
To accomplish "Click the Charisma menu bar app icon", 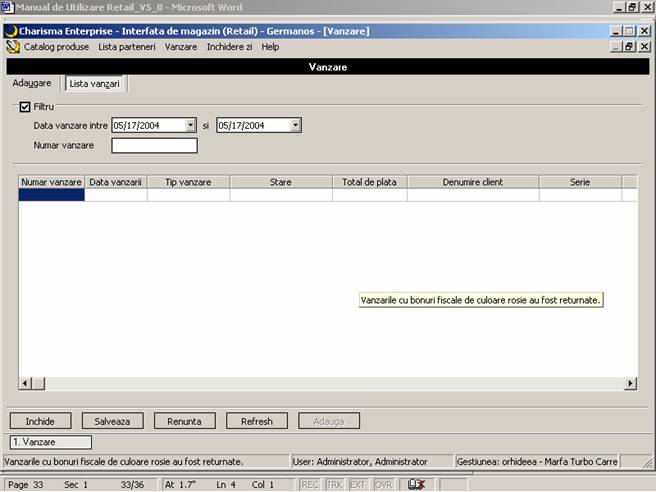I will [x=13, y=47].
